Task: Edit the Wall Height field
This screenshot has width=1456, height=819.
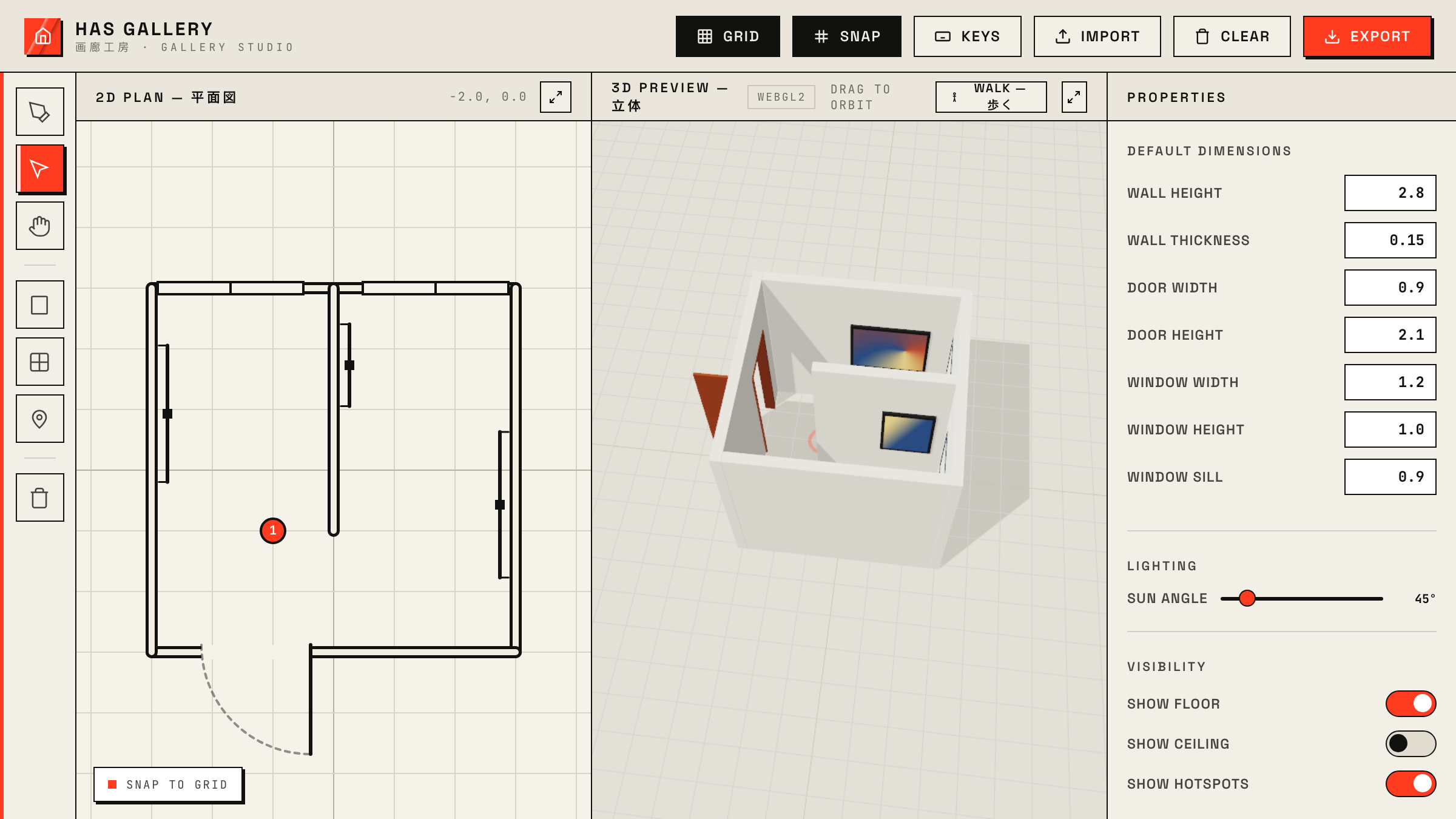Action: pyautogui.click(x=1390, y=193)
